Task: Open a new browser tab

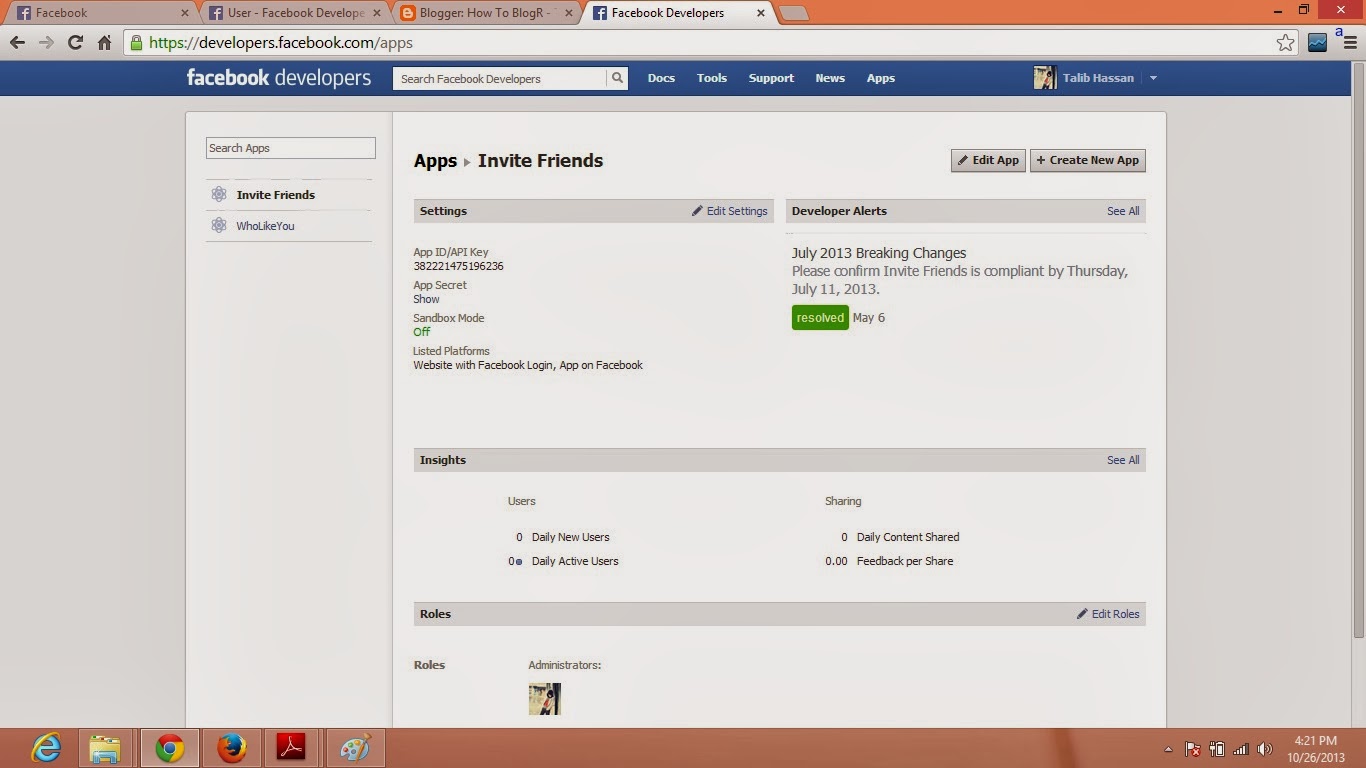Action: pos(793,13)
